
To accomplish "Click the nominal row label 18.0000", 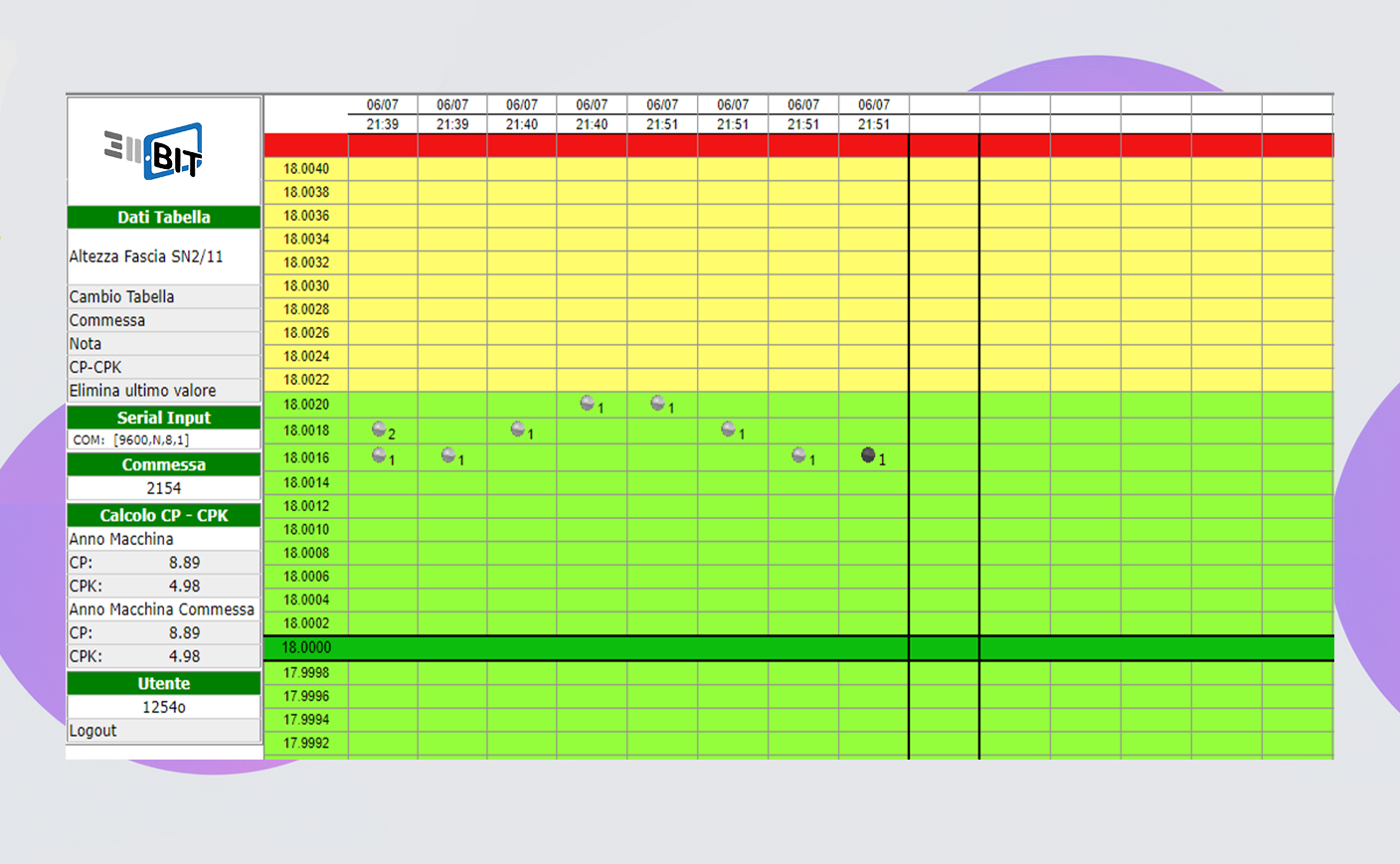I will [x=306, y=647].
